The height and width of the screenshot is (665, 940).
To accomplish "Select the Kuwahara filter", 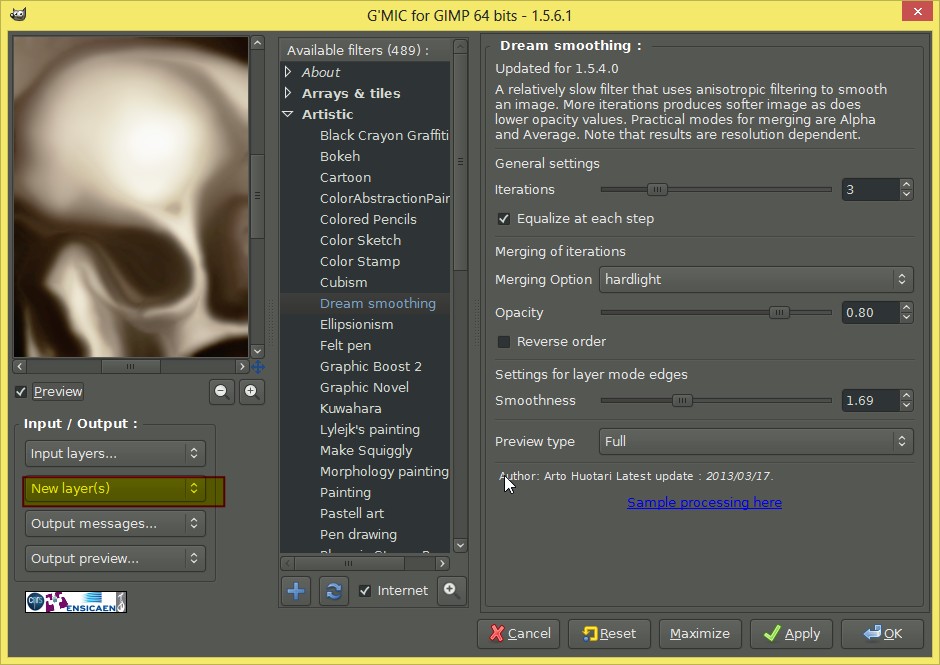I will pos(351,408).
